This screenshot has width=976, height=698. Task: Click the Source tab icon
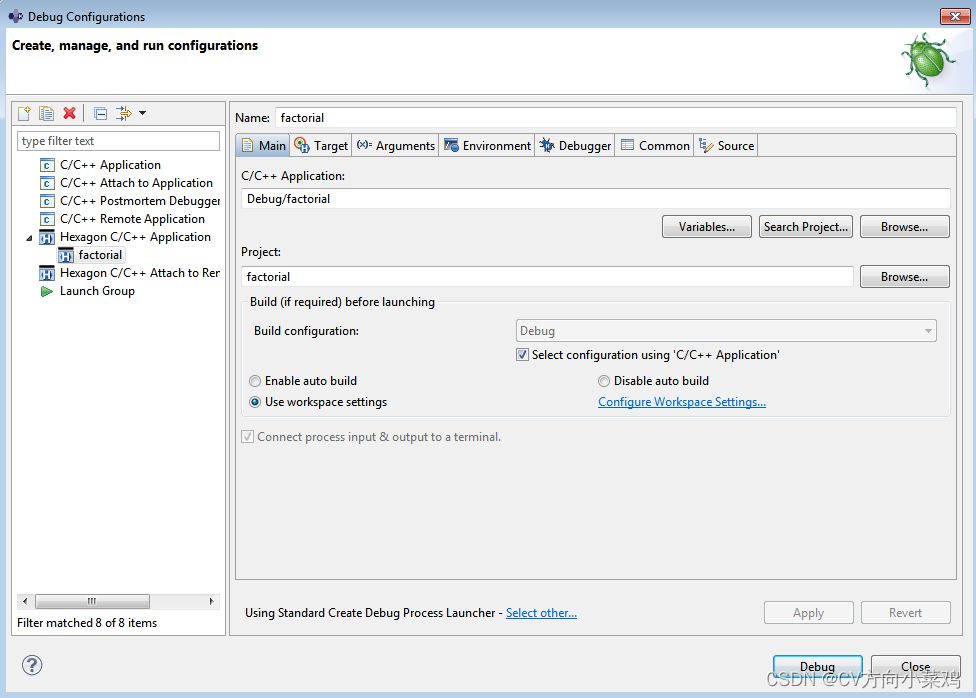tap(706, 146)
